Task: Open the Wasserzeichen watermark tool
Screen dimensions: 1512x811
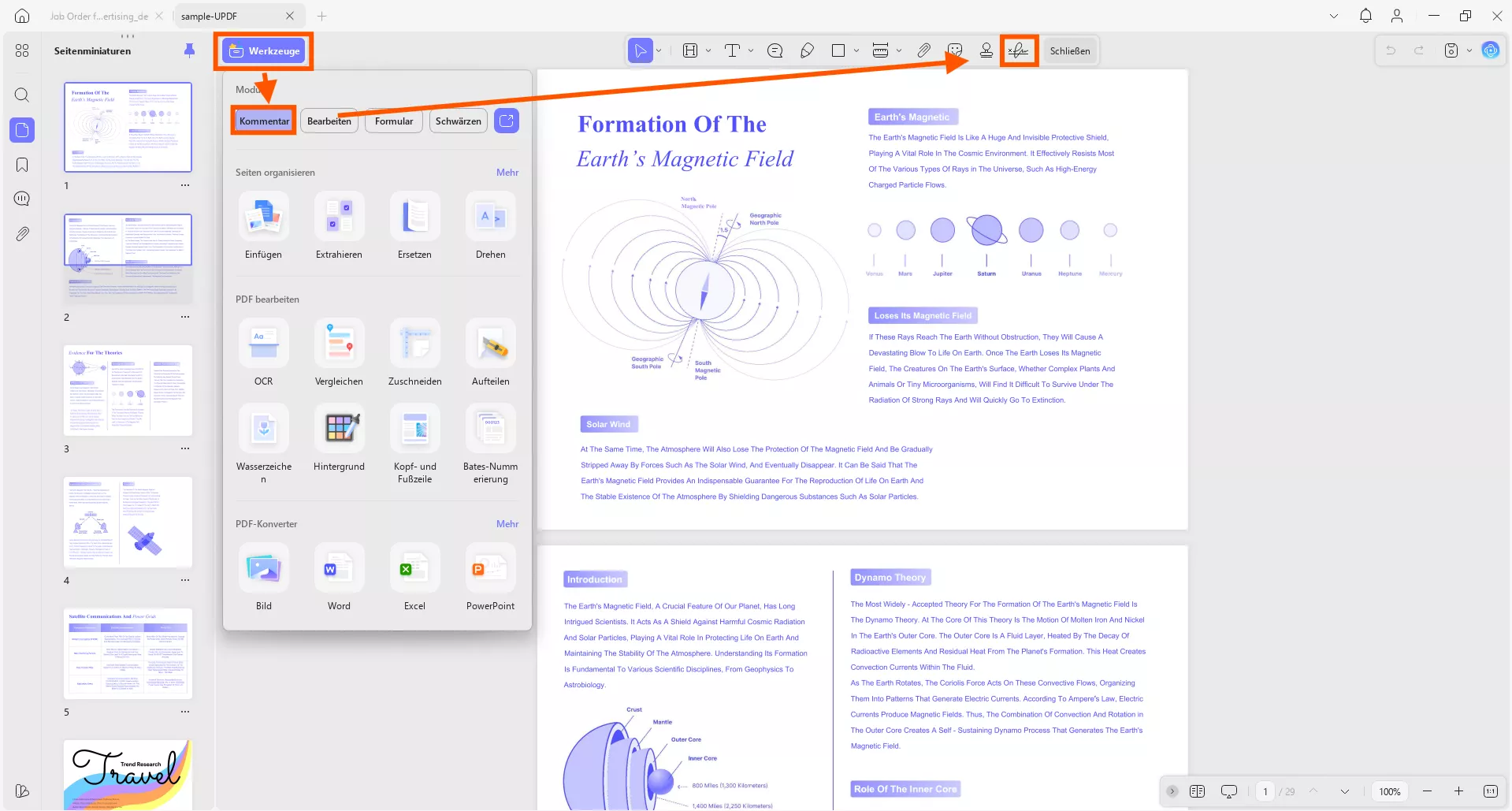Action: click(263, 428)
